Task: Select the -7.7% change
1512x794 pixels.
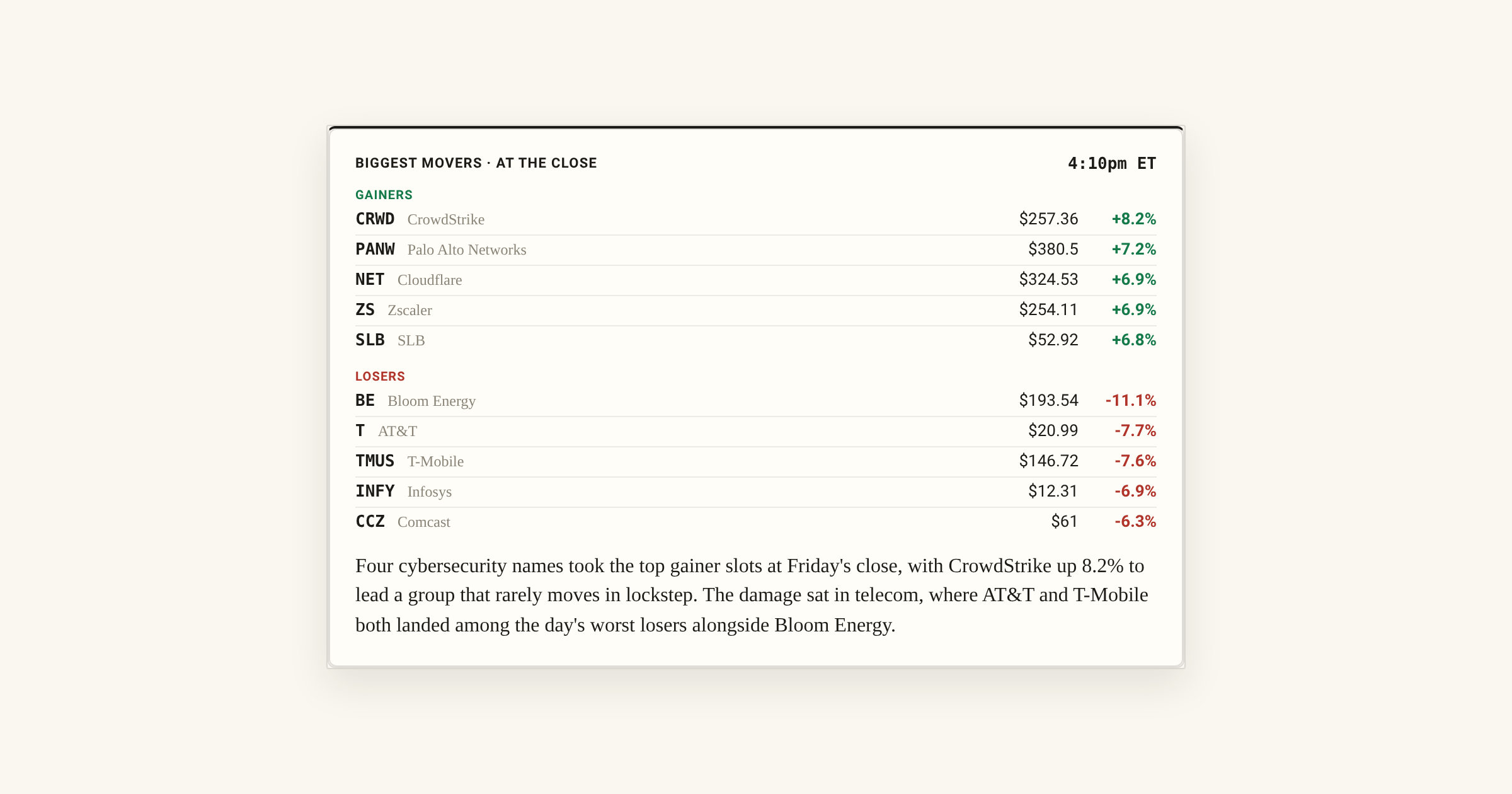Action: click(x=1135, y=430)
